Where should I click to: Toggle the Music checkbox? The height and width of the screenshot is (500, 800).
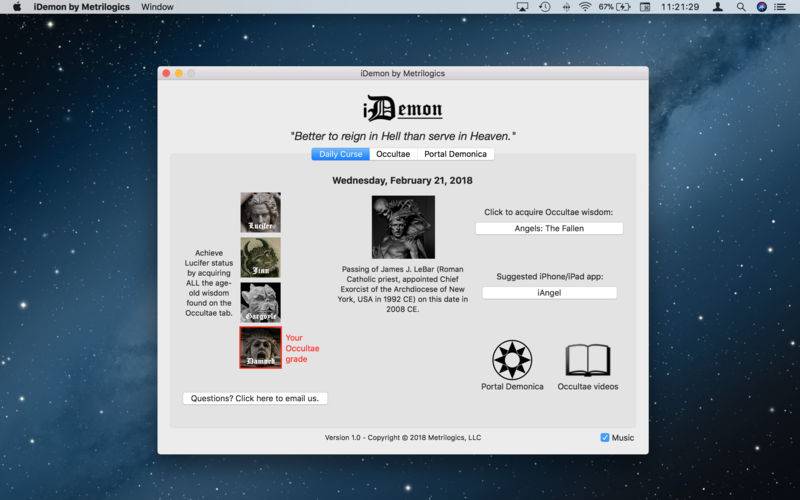click(x=605, y=438)
